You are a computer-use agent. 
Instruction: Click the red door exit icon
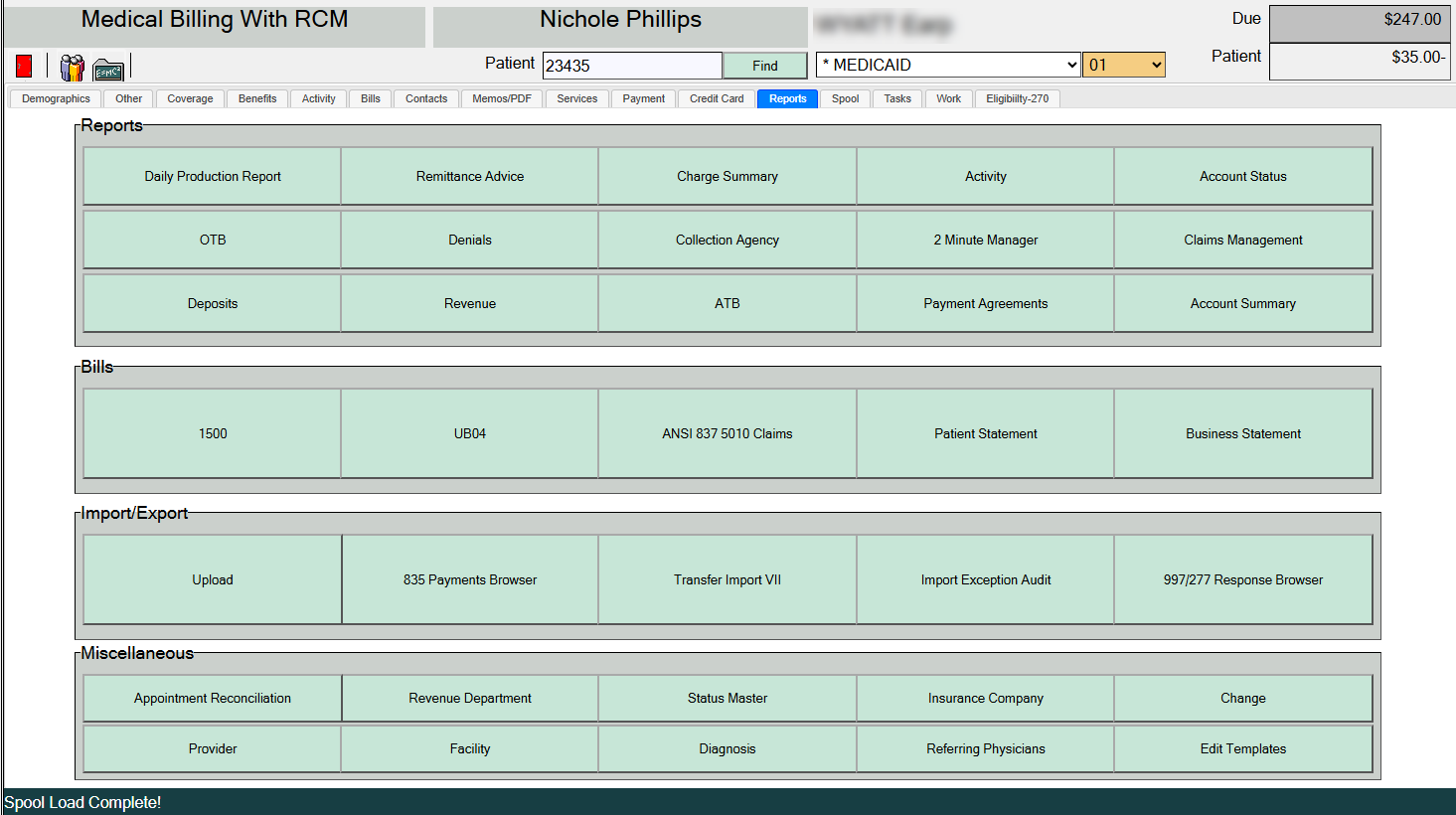[x=21, y=66]
